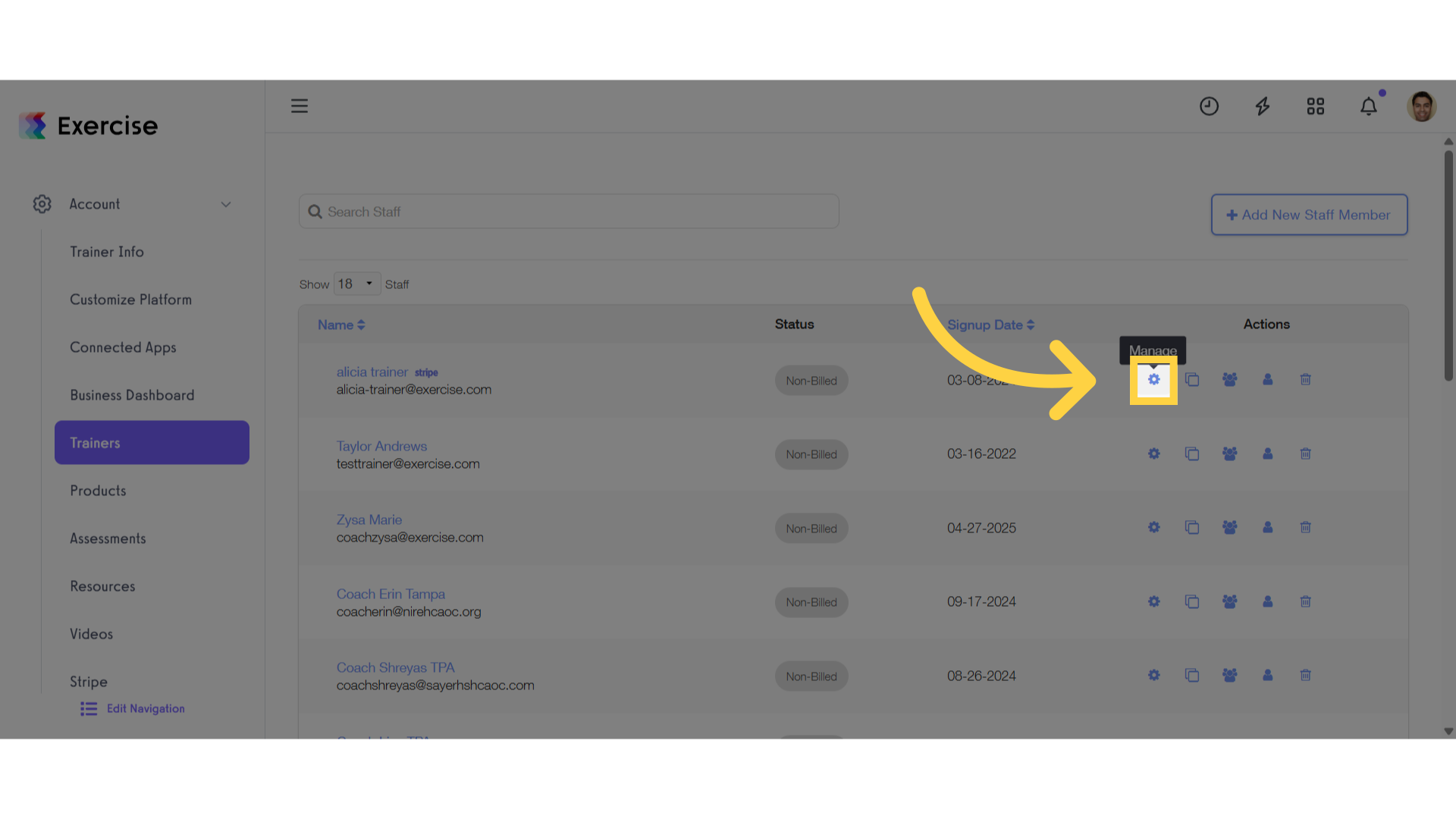This screenshot has width=1456, height=819.
Task: Delete Zysa Marie with trash icon
Action: (1306, 527)
